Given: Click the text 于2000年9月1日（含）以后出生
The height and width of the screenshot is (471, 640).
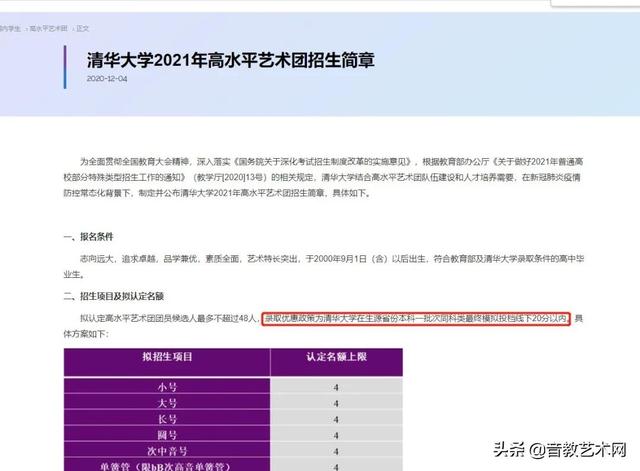Looking at the screenshot, I should point(366,259).
